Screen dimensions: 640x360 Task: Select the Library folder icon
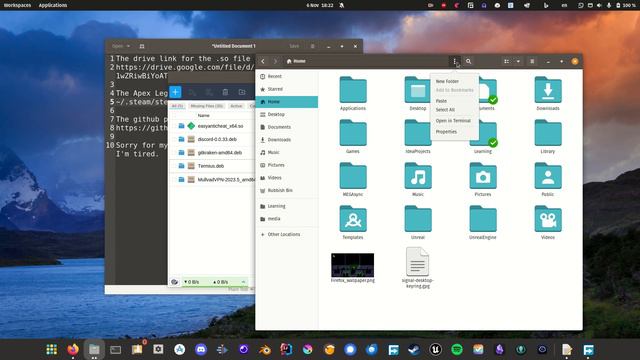pos(548,133)
